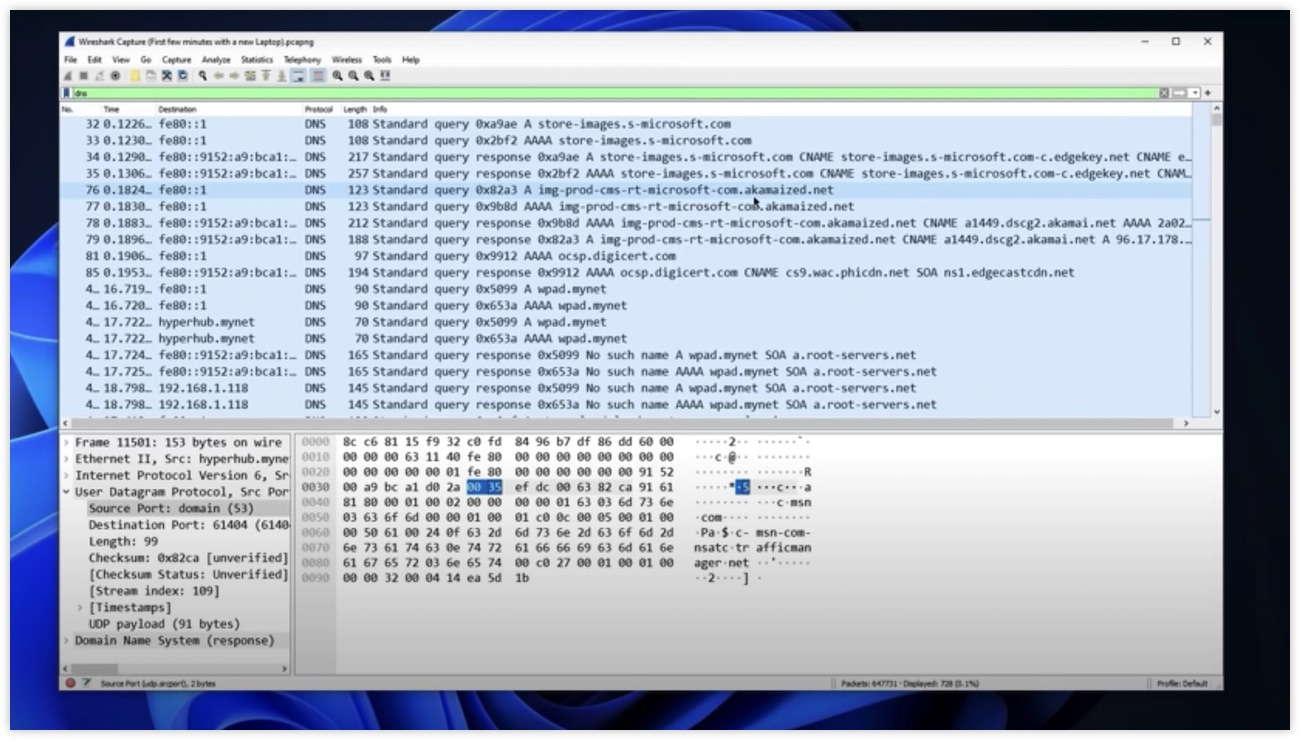
Task: Click the open capture file folder icon
Action: pos(134,76)
